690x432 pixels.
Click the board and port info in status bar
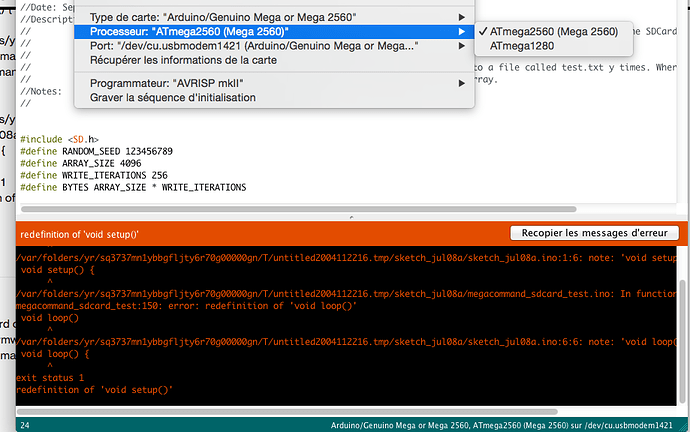pos(506,425)
